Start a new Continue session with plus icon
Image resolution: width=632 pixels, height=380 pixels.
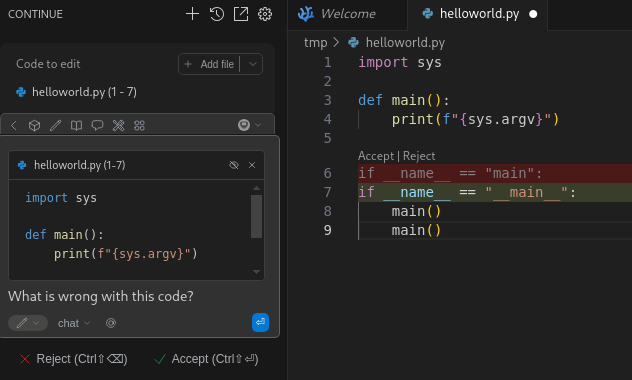click(x=192, y=14)
